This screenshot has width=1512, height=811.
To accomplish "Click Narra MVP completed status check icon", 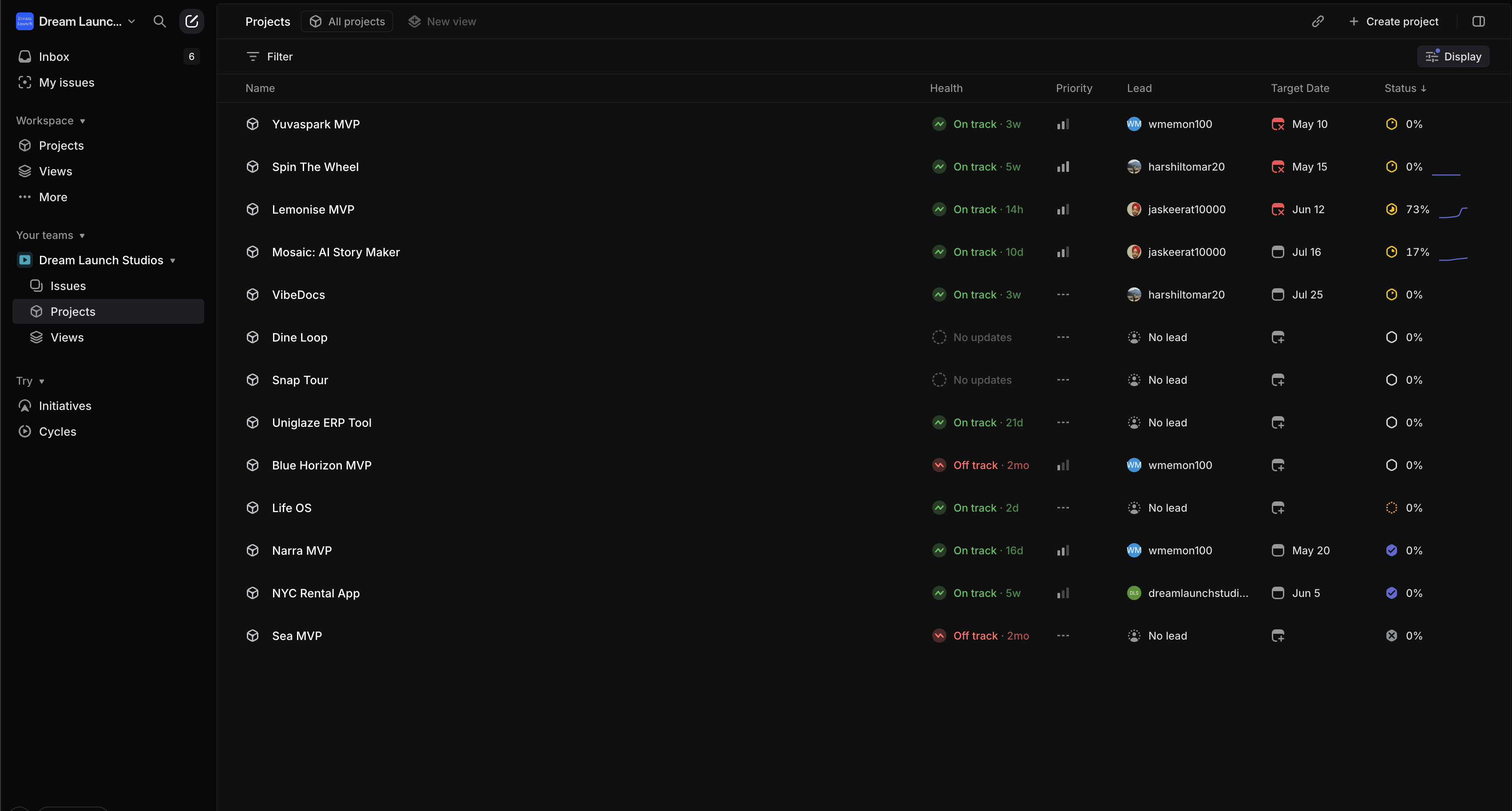I will coord(1391,550).
